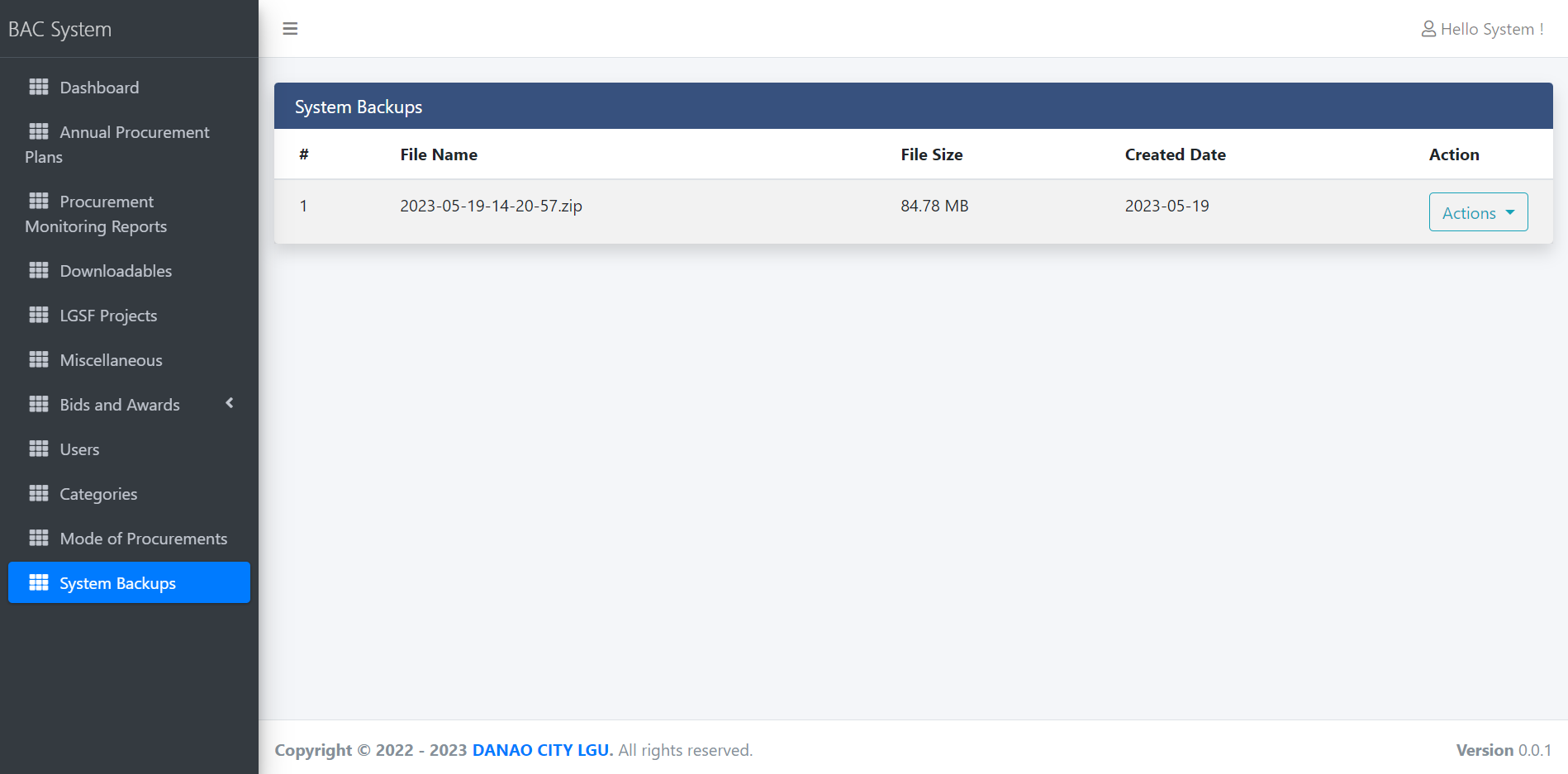Click the Version 0.0.1 footer text
1568x774 pixels.
[x=1504, y=750]
